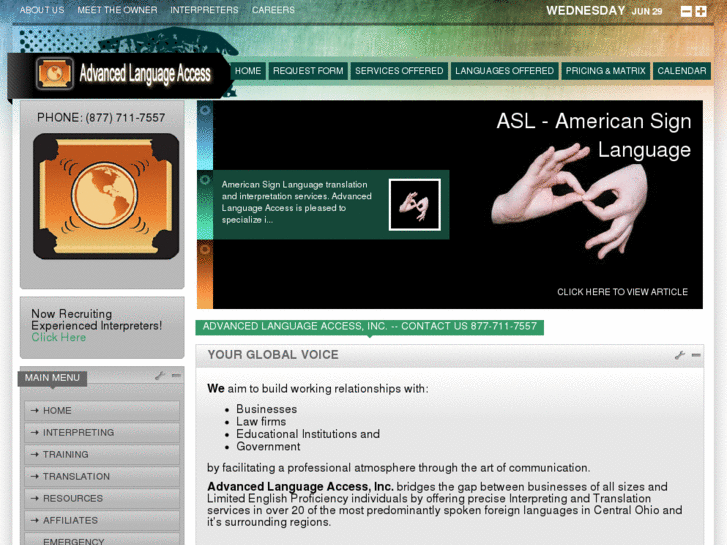Collapse the Your Global Voice panel
This screenshot has width=727, height=545.
pos(696,355)
